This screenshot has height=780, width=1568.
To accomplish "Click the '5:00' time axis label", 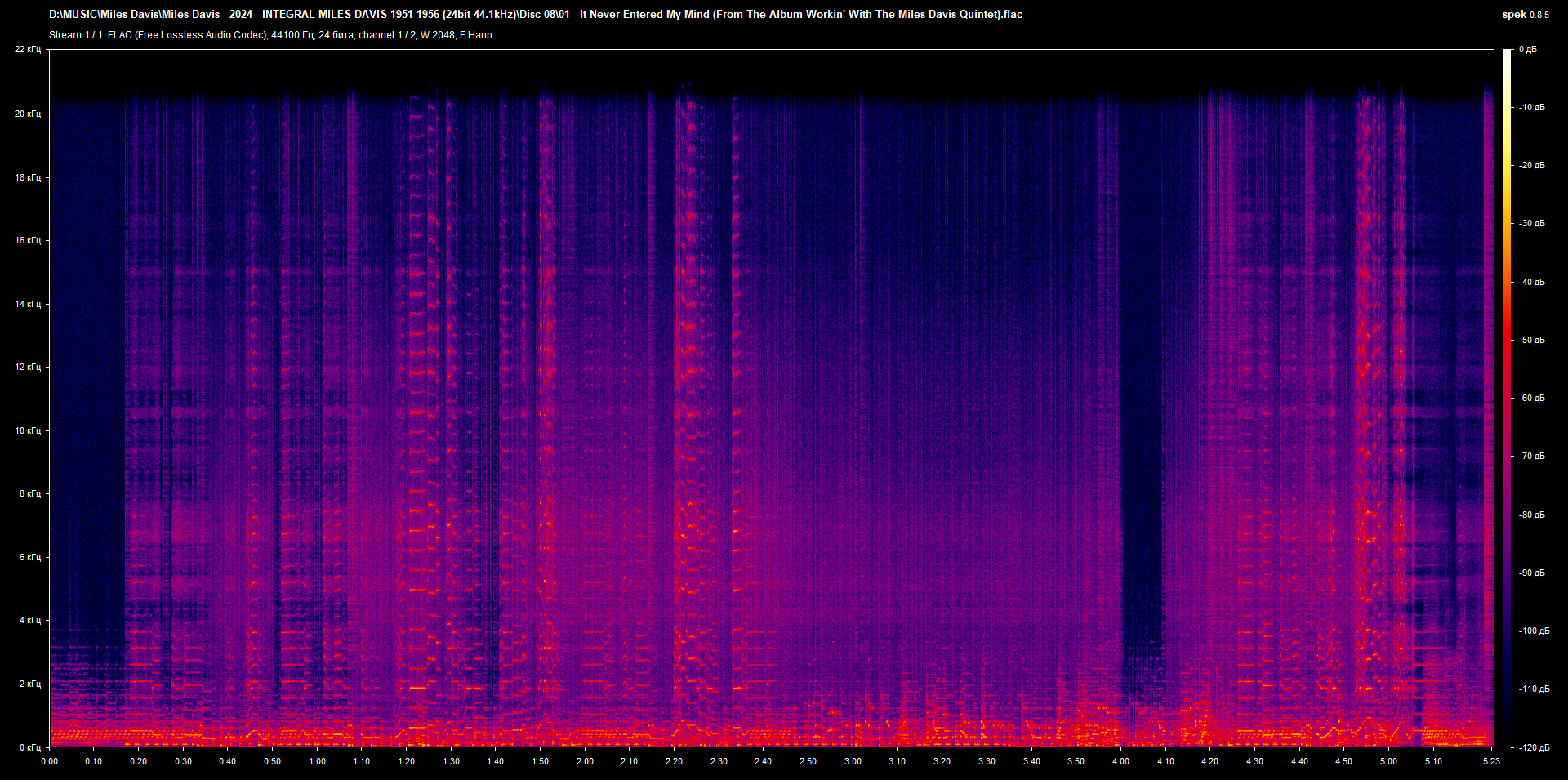I will click(1388, 761).
